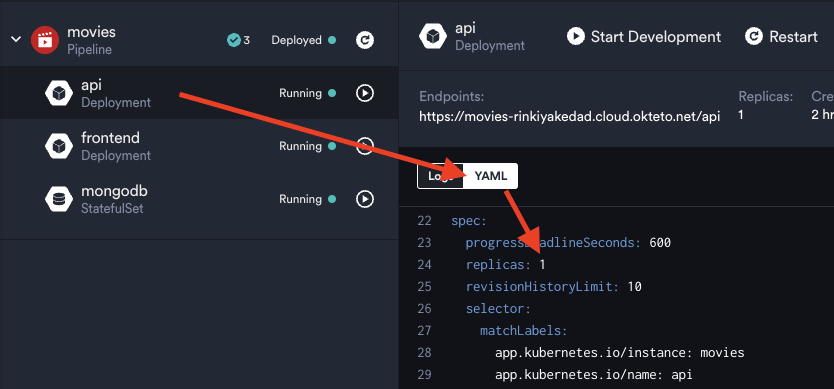This screenshot has width=834, height=389.
Task: Click the api deployment hexagon icon in list
Action: point(59,93)
